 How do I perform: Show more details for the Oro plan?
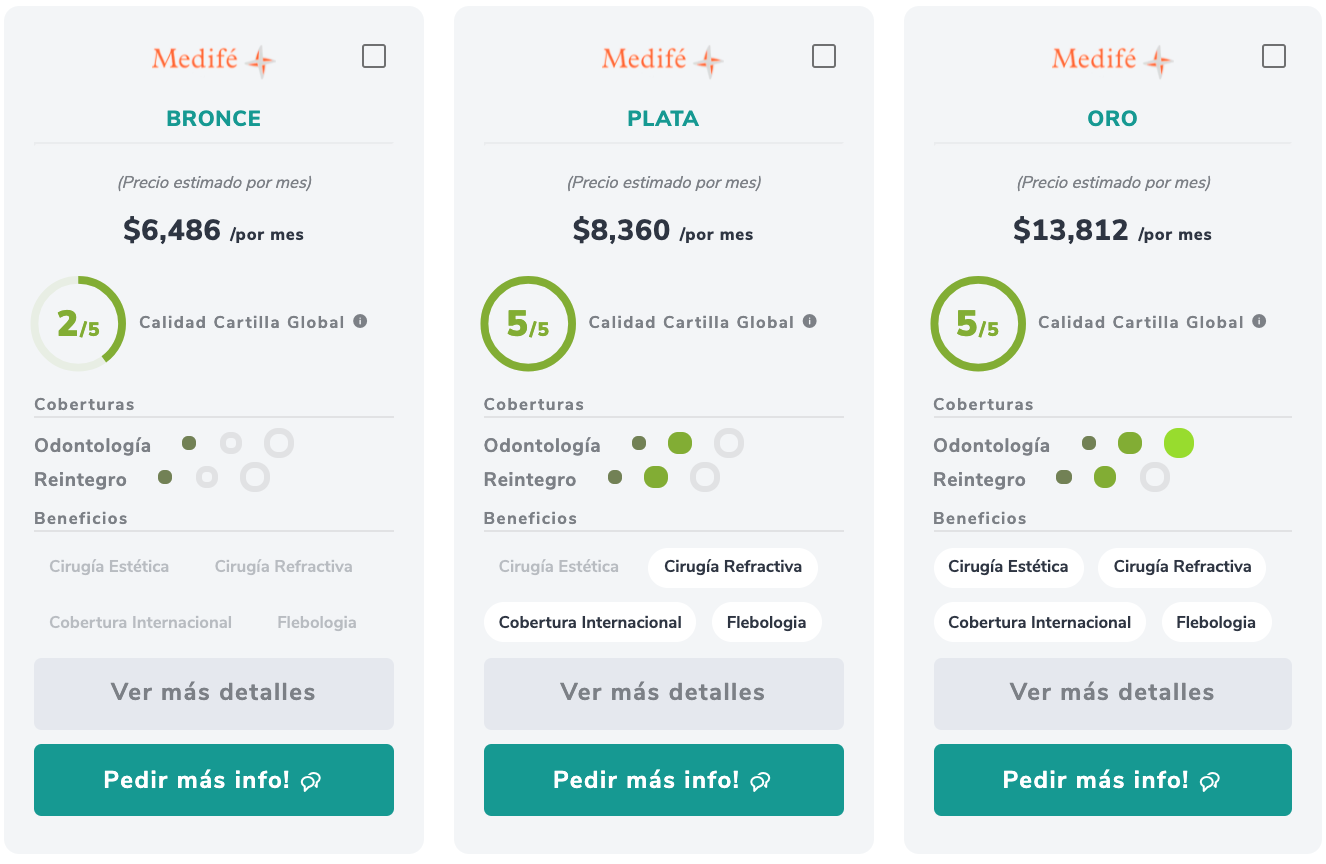(x=1112, y=693)
